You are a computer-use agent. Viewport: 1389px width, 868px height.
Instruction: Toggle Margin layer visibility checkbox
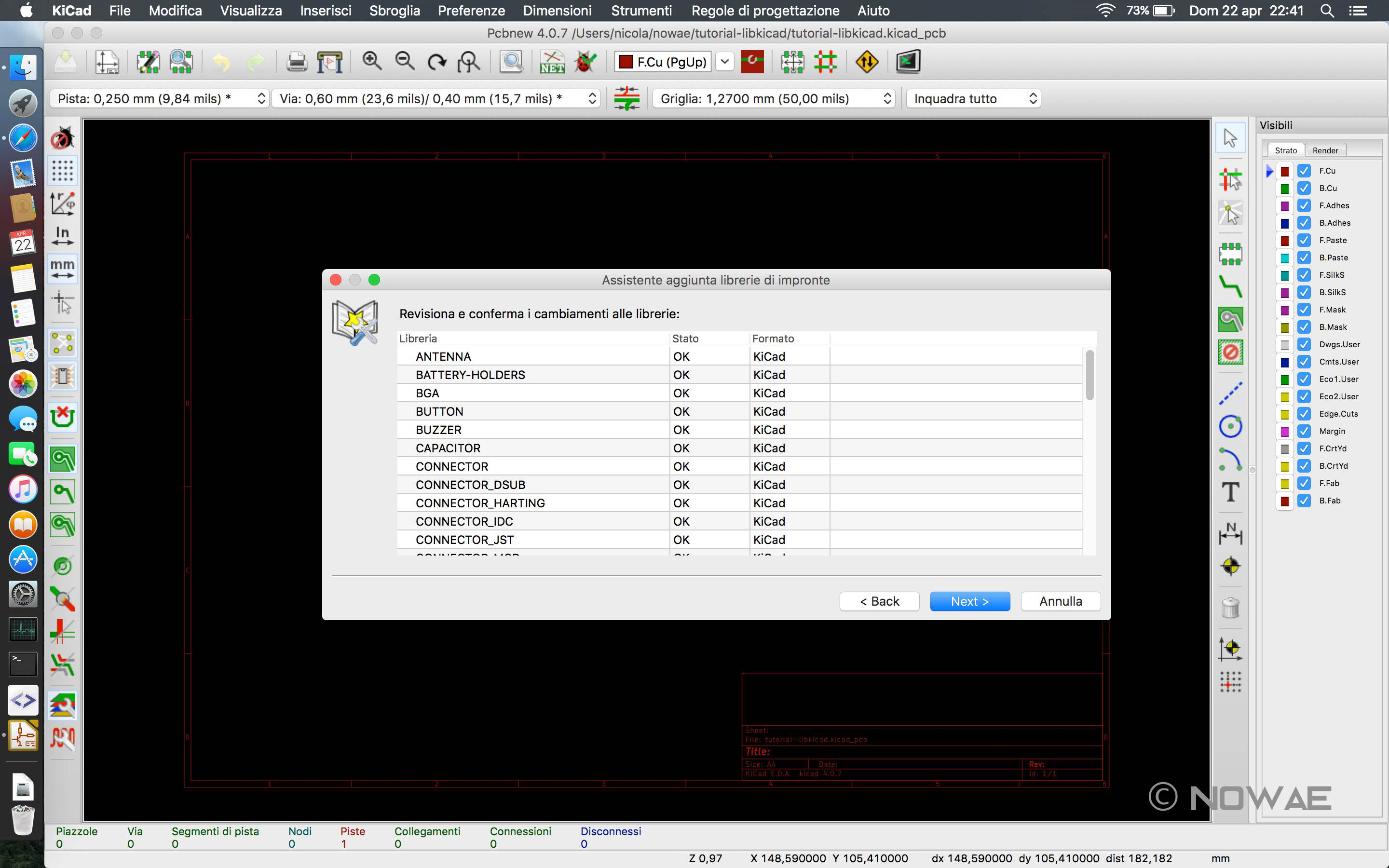1304,431
